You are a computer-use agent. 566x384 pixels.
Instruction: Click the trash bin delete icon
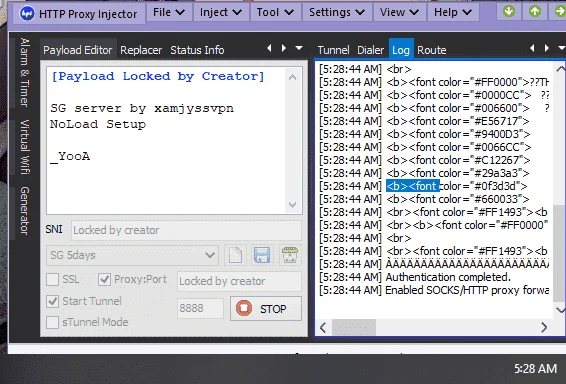[x=289, y=255]
